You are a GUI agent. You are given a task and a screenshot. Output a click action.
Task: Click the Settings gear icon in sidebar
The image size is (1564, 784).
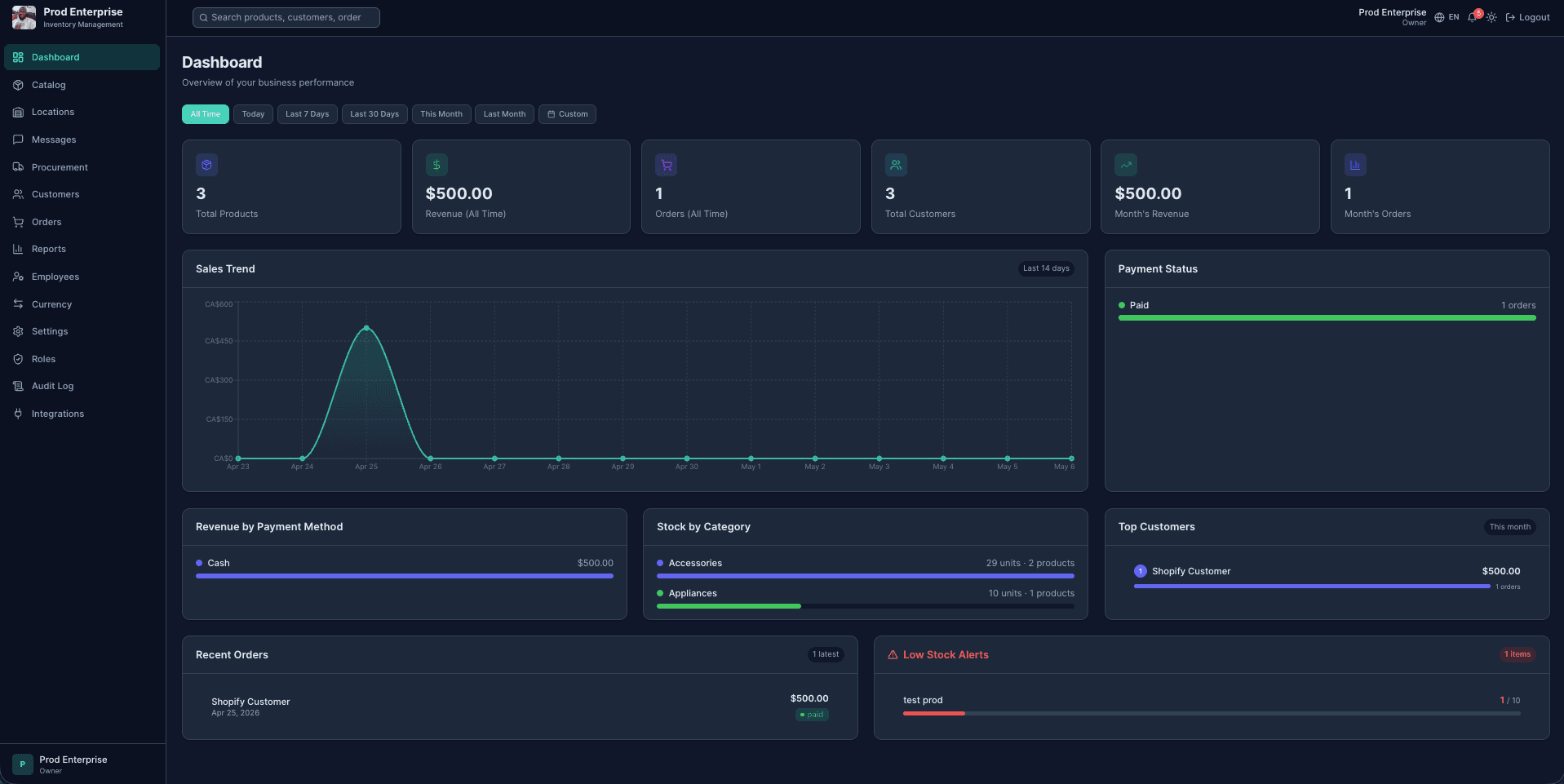(x=18, y=331)
